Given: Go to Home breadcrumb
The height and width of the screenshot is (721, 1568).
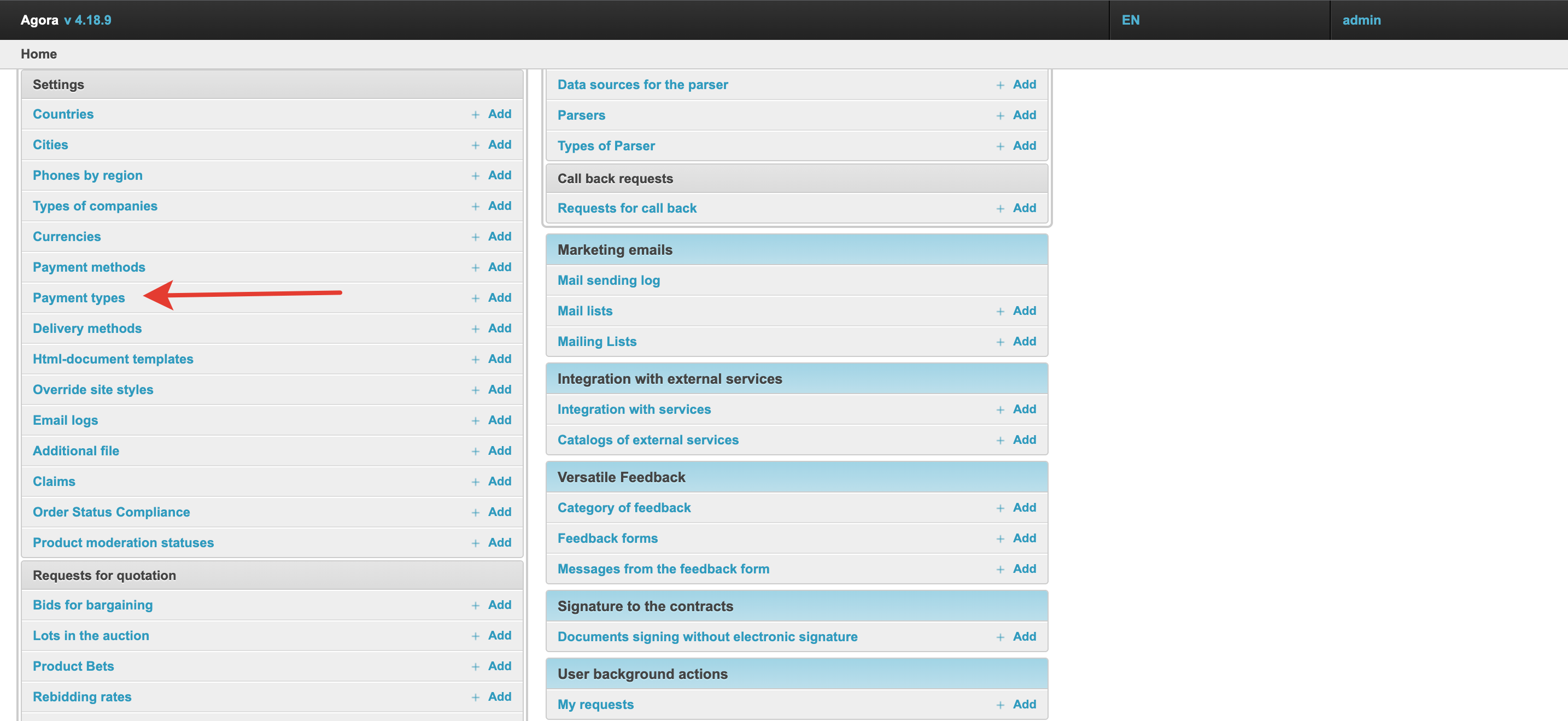Looking at the screenshot, I should 39,54.
